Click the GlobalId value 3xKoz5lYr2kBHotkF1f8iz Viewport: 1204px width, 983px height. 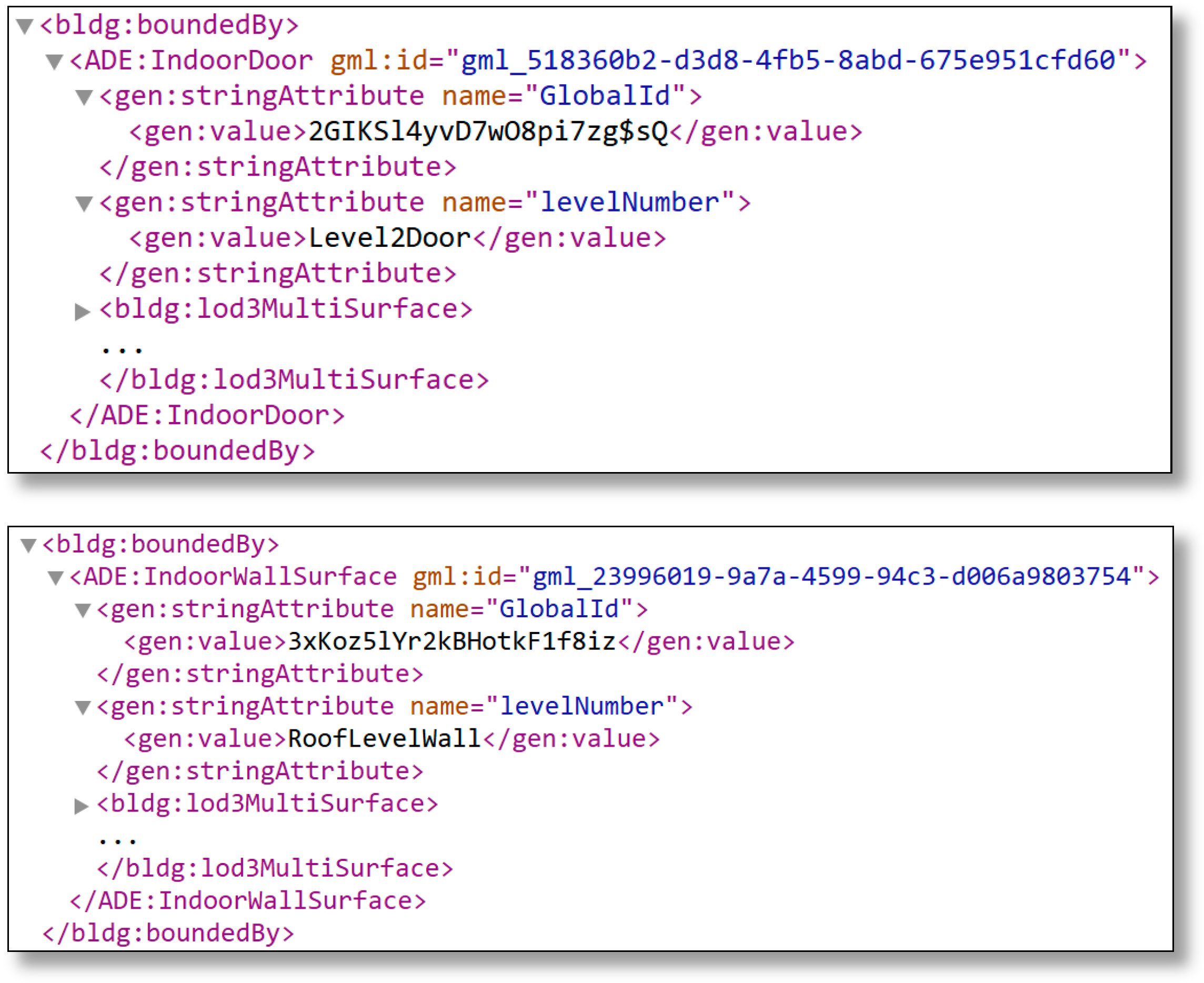(452, 641)
